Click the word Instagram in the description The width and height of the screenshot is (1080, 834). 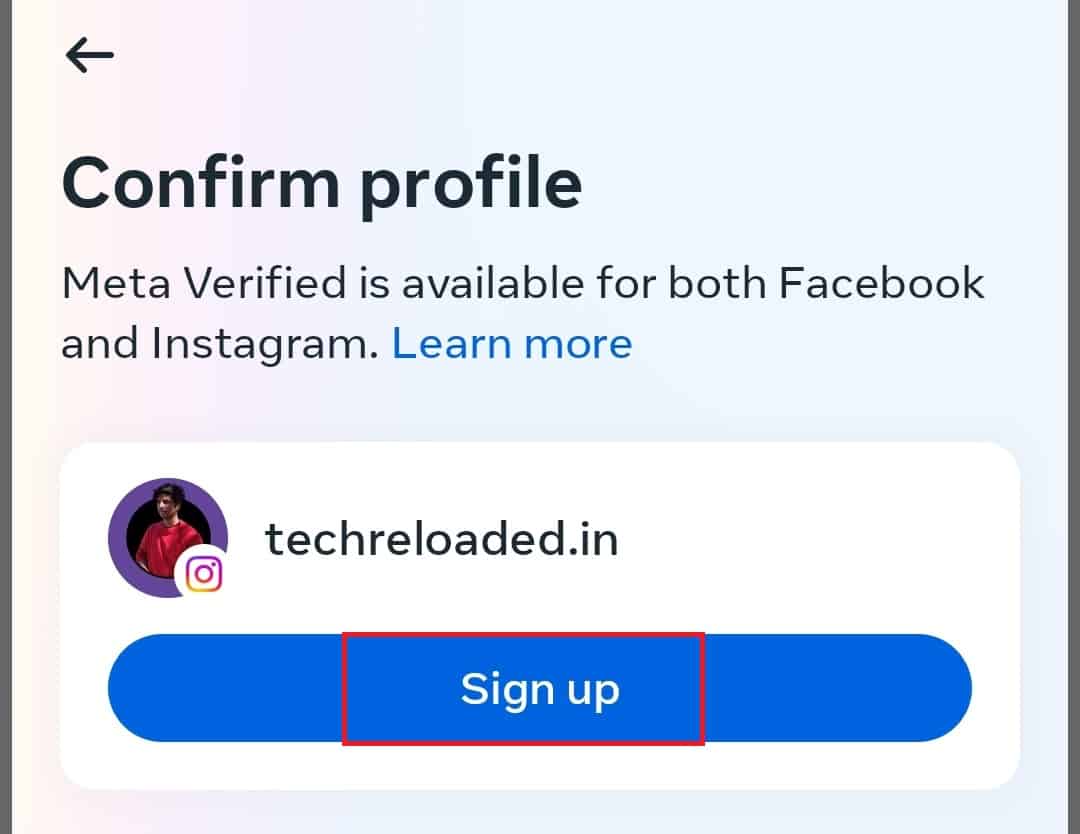coord(265,343)
